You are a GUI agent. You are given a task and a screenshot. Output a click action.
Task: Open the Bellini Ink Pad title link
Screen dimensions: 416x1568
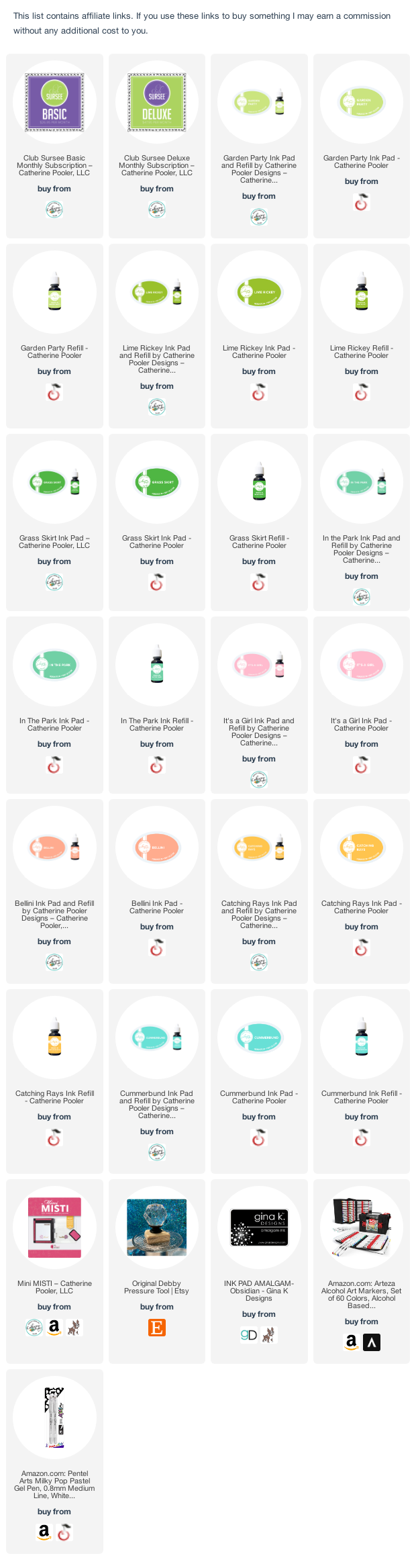coord(156,907)
